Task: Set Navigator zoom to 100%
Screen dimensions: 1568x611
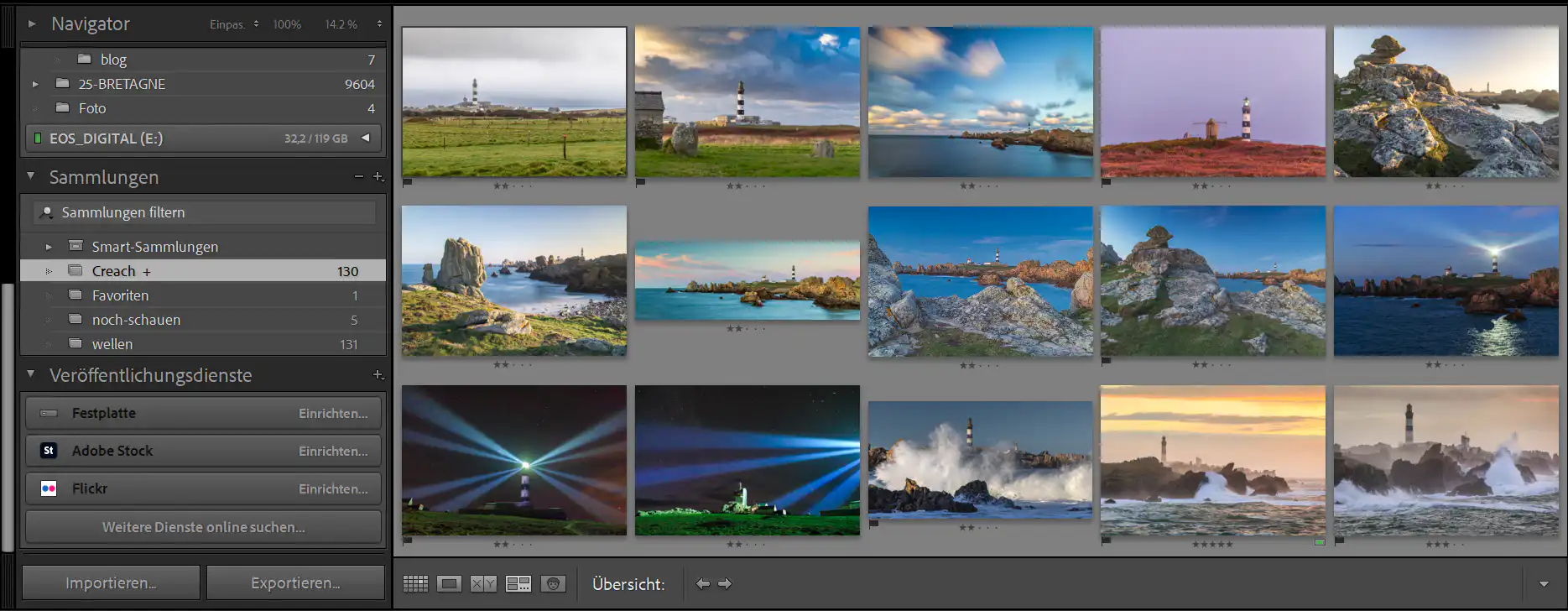Action: [x=287, y=24]
